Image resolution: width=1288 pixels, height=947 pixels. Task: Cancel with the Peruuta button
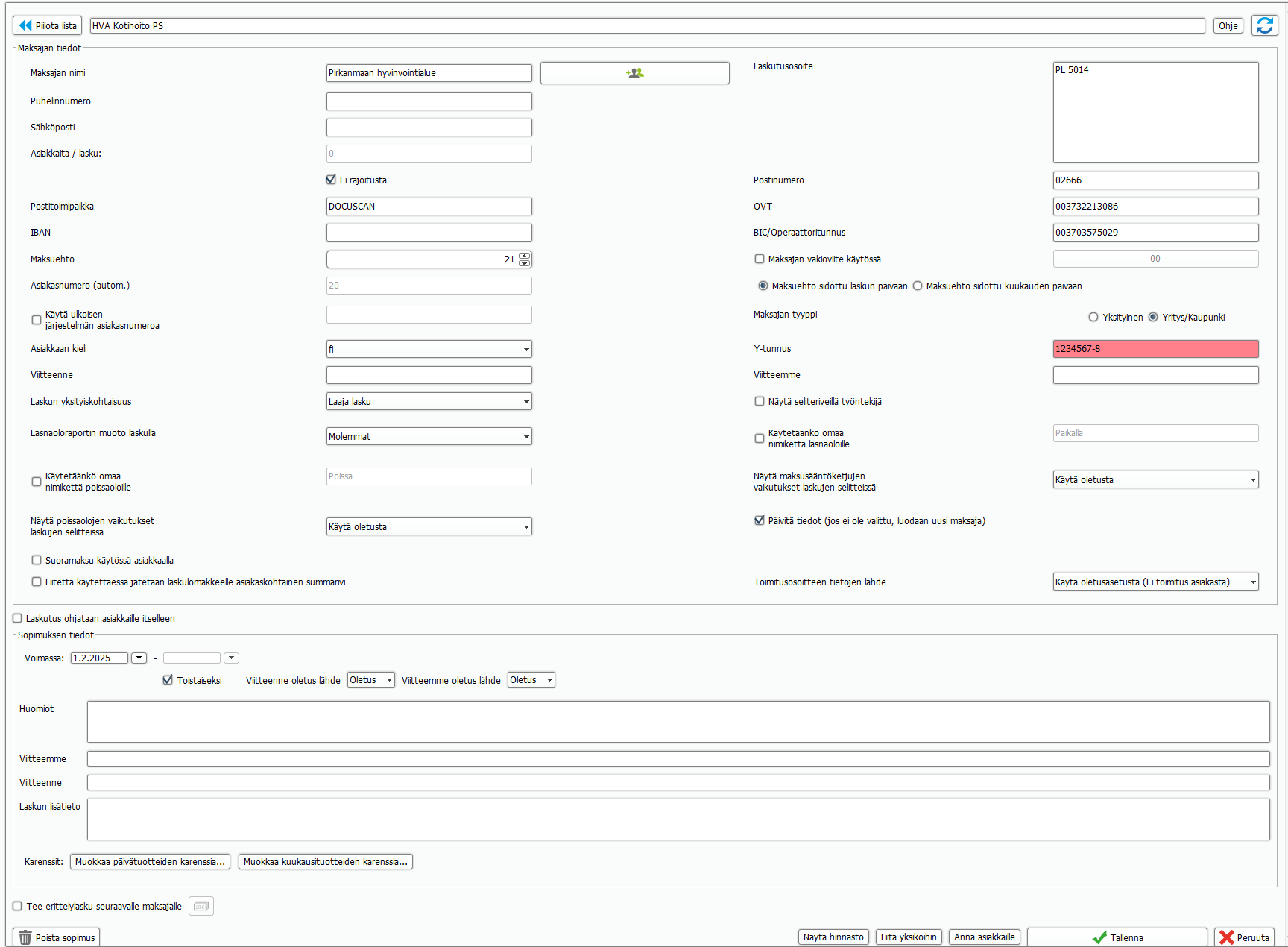click(x=1244, y=937)
